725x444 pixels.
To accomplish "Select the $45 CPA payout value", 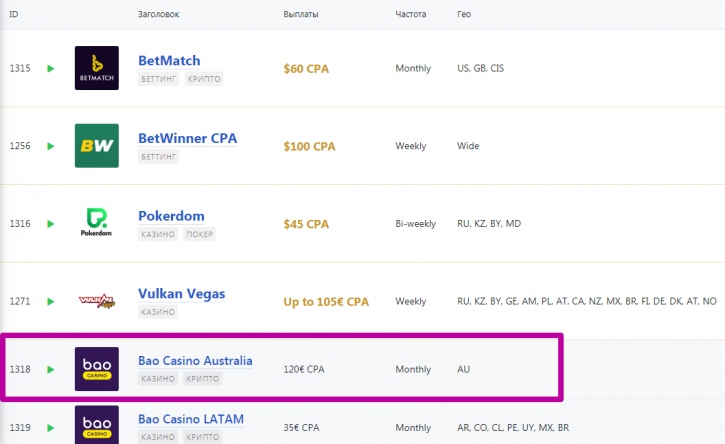I will pos(306,224).
